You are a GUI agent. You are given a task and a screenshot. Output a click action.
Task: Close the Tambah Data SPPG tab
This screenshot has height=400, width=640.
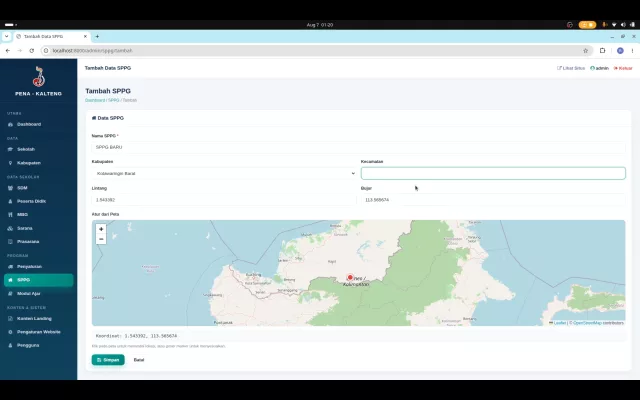pos(85,36)
